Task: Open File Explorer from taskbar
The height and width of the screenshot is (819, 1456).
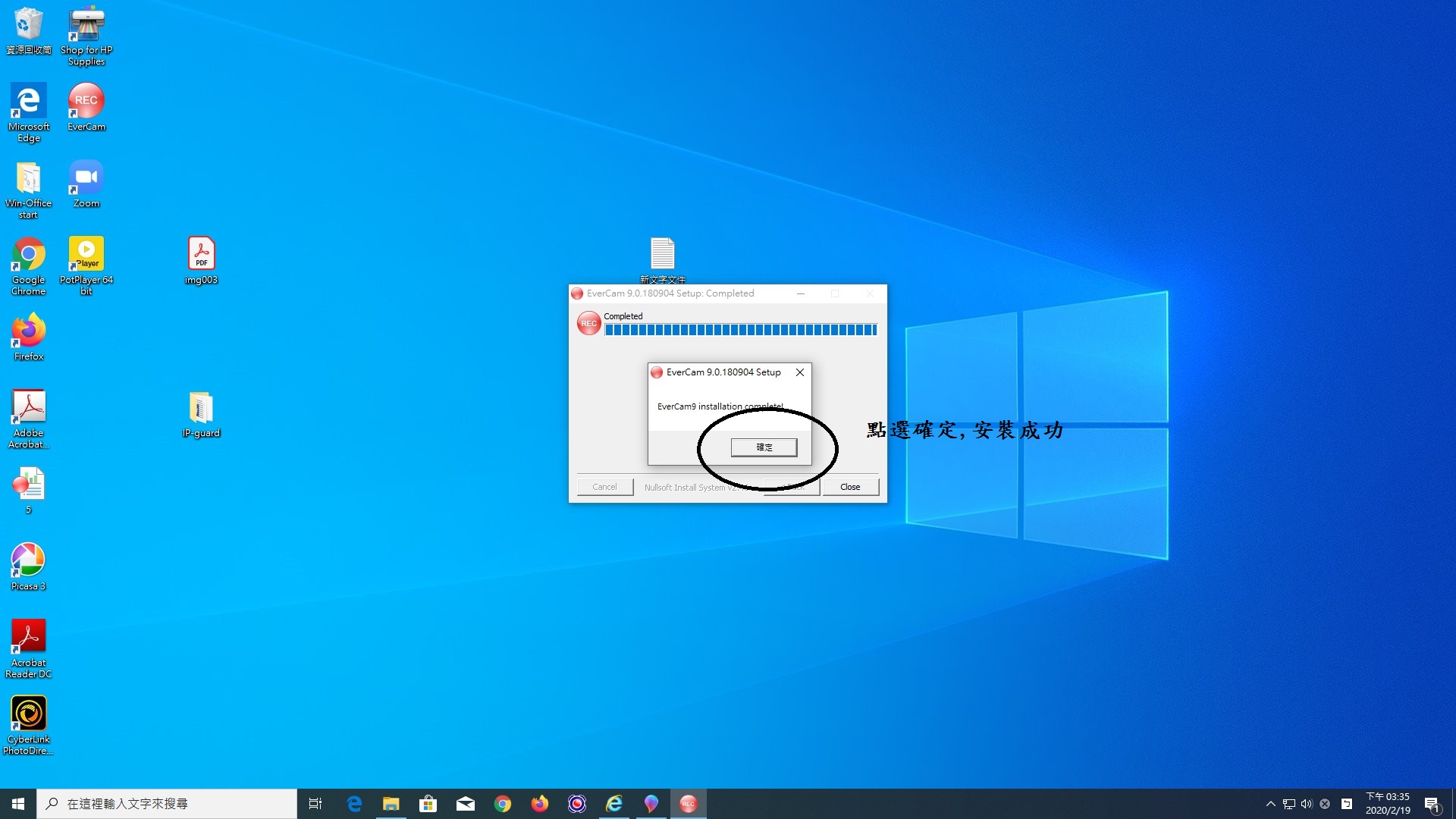Action: pyautogui.click(x=391, y=804)
